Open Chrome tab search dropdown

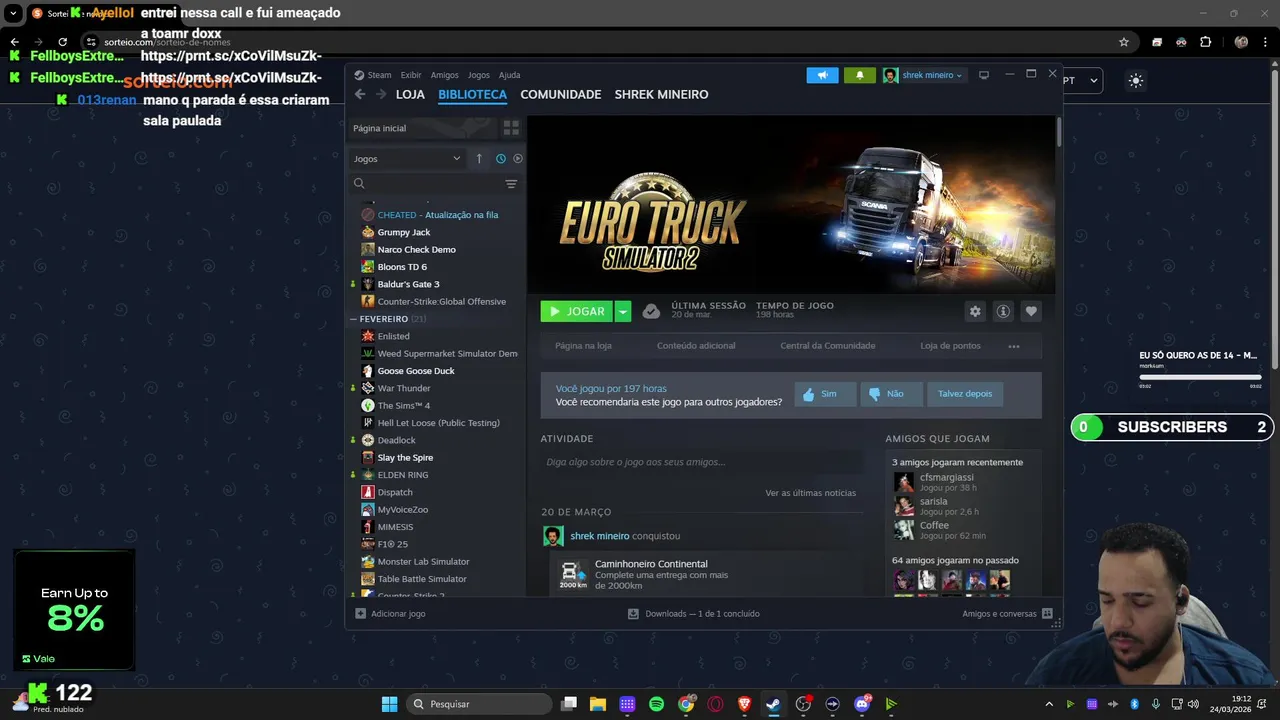tap(13, 13)
